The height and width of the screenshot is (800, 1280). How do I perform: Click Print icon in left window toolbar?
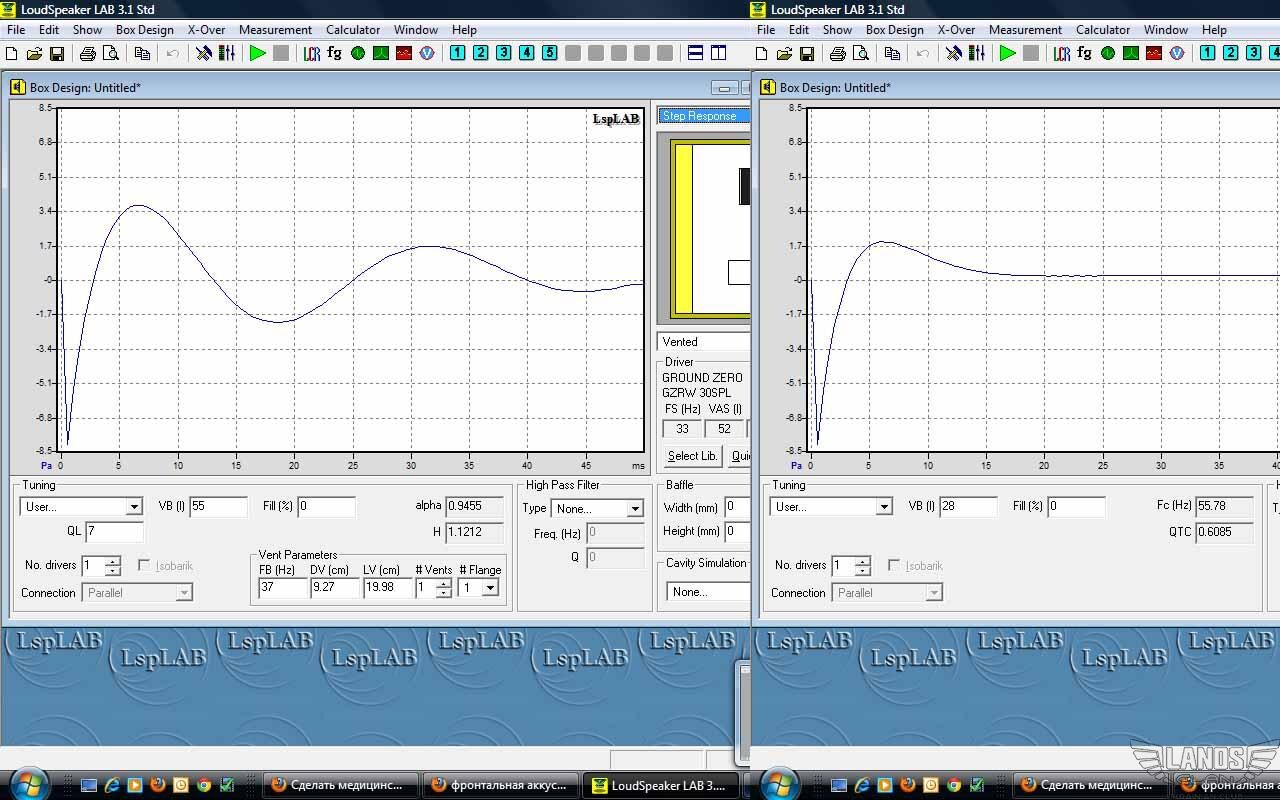coord(87,53)
